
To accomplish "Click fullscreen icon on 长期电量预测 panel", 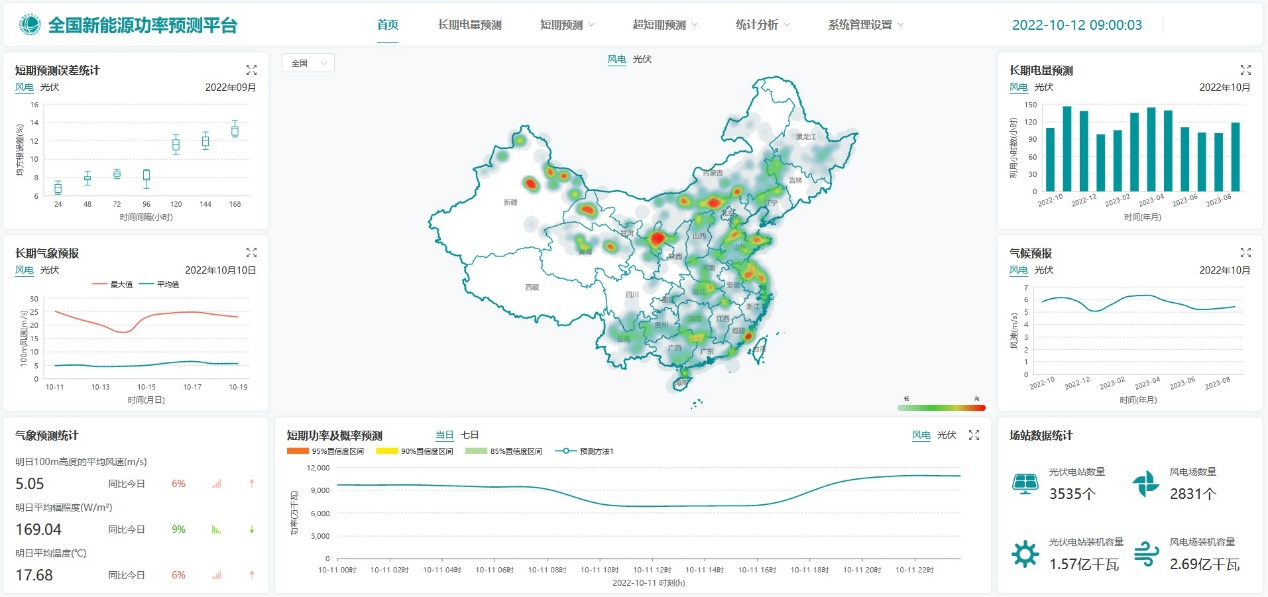I will click(1245, 70).
